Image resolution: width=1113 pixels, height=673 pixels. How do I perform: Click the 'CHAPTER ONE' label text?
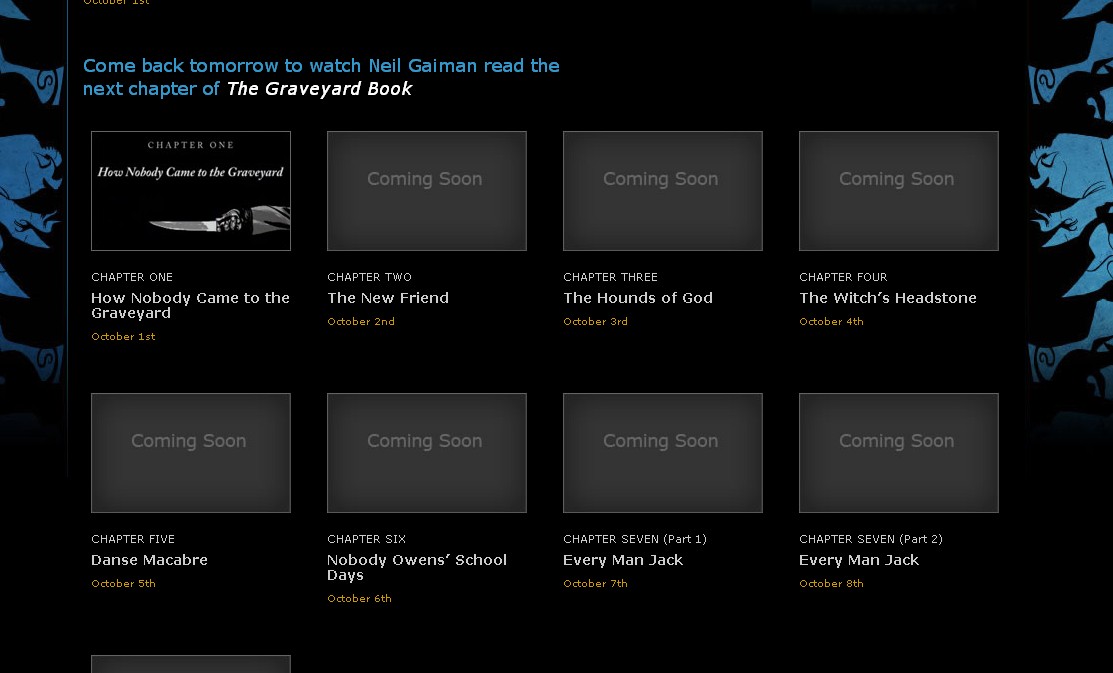(132, 277)
